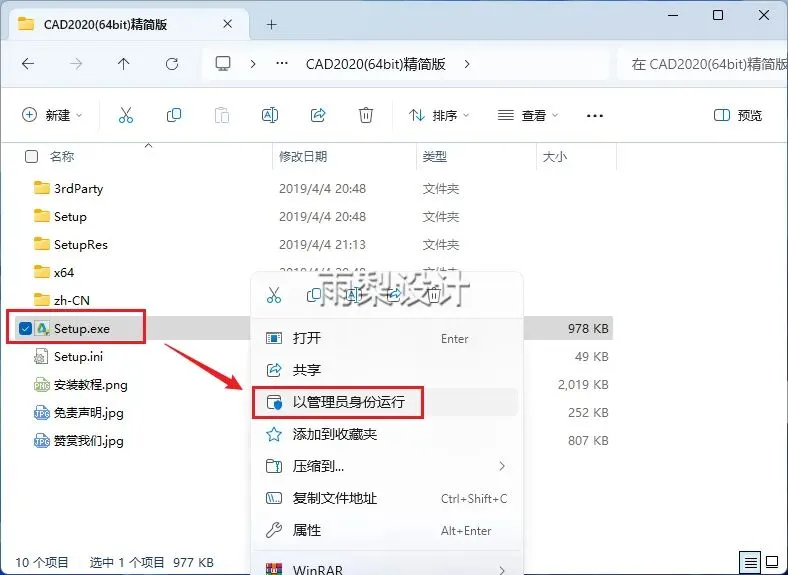The height and width of the screenshot is (575, 788).
Task: Switch to large icons view in status bar
Action: tap(772, 562)
